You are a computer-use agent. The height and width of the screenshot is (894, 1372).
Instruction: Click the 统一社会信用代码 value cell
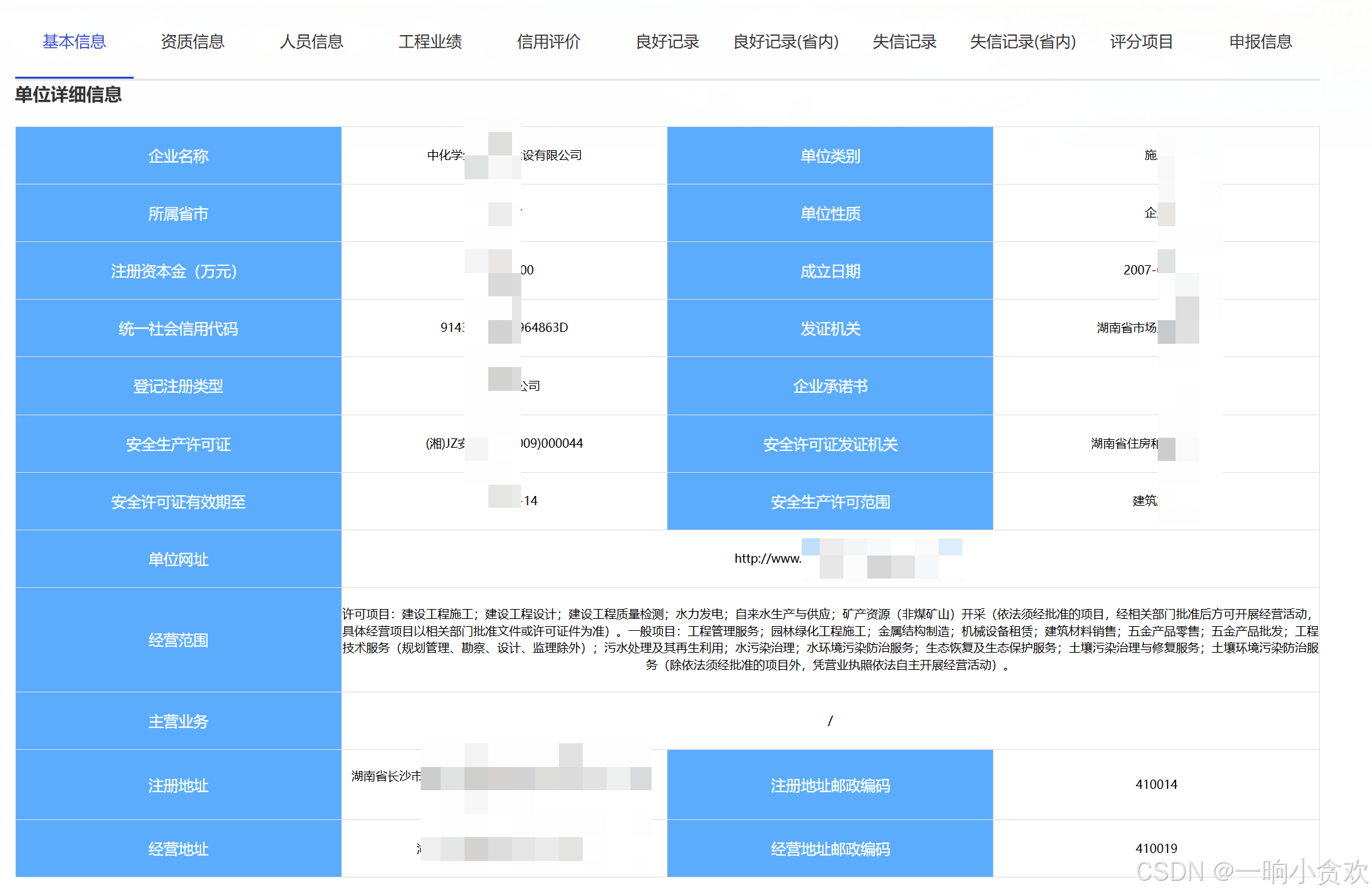[x=505, y=329]
